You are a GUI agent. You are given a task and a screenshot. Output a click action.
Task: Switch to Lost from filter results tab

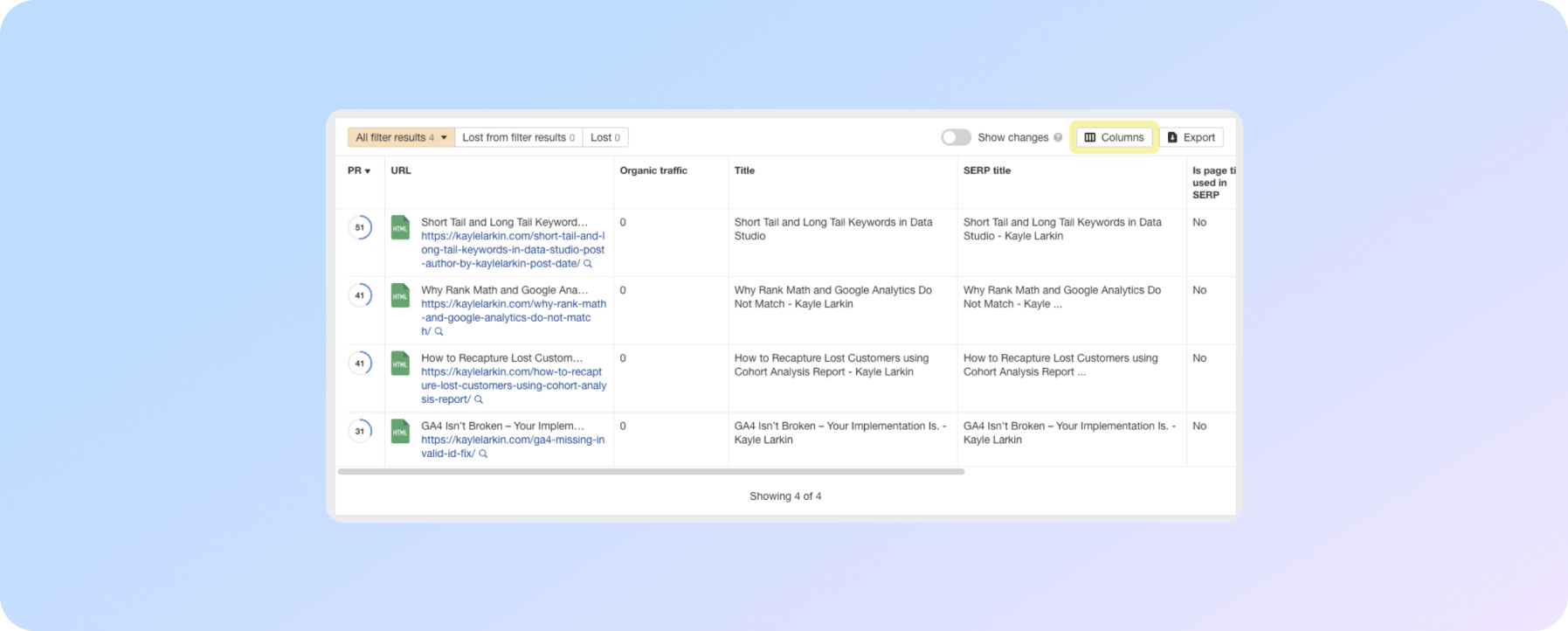(x=518, y=137)
